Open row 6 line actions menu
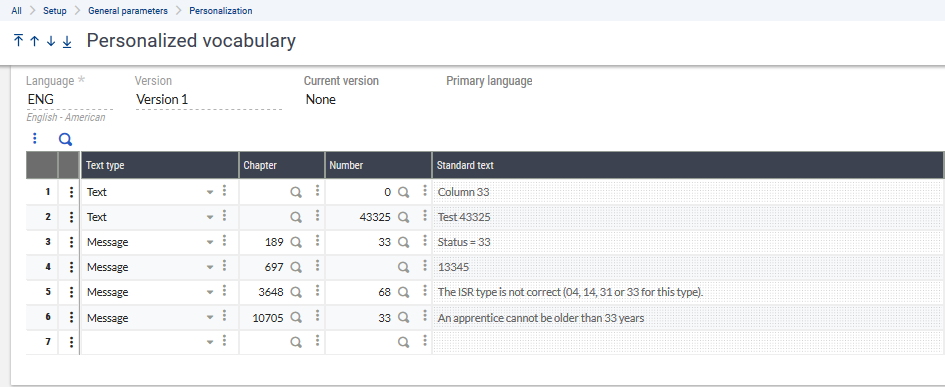This screenshot has height=387, width=945. (71, 318)
